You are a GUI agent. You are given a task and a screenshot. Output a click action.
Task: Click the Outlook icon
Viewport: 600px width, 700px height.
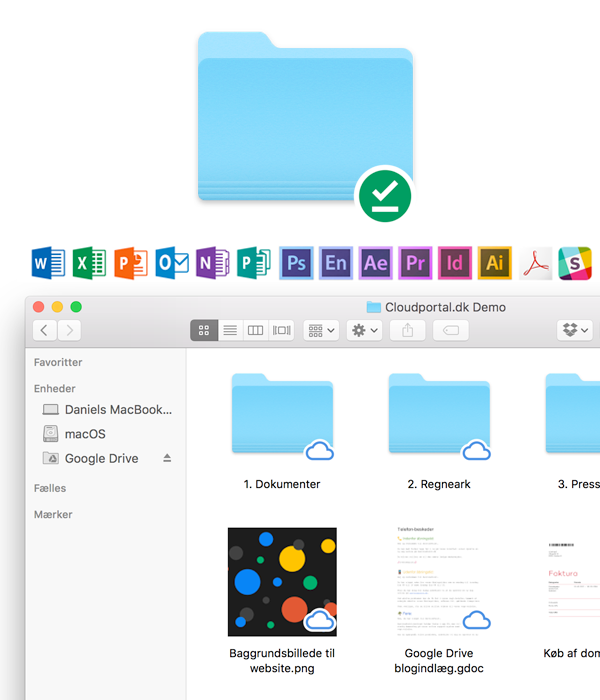coord(172,263)
